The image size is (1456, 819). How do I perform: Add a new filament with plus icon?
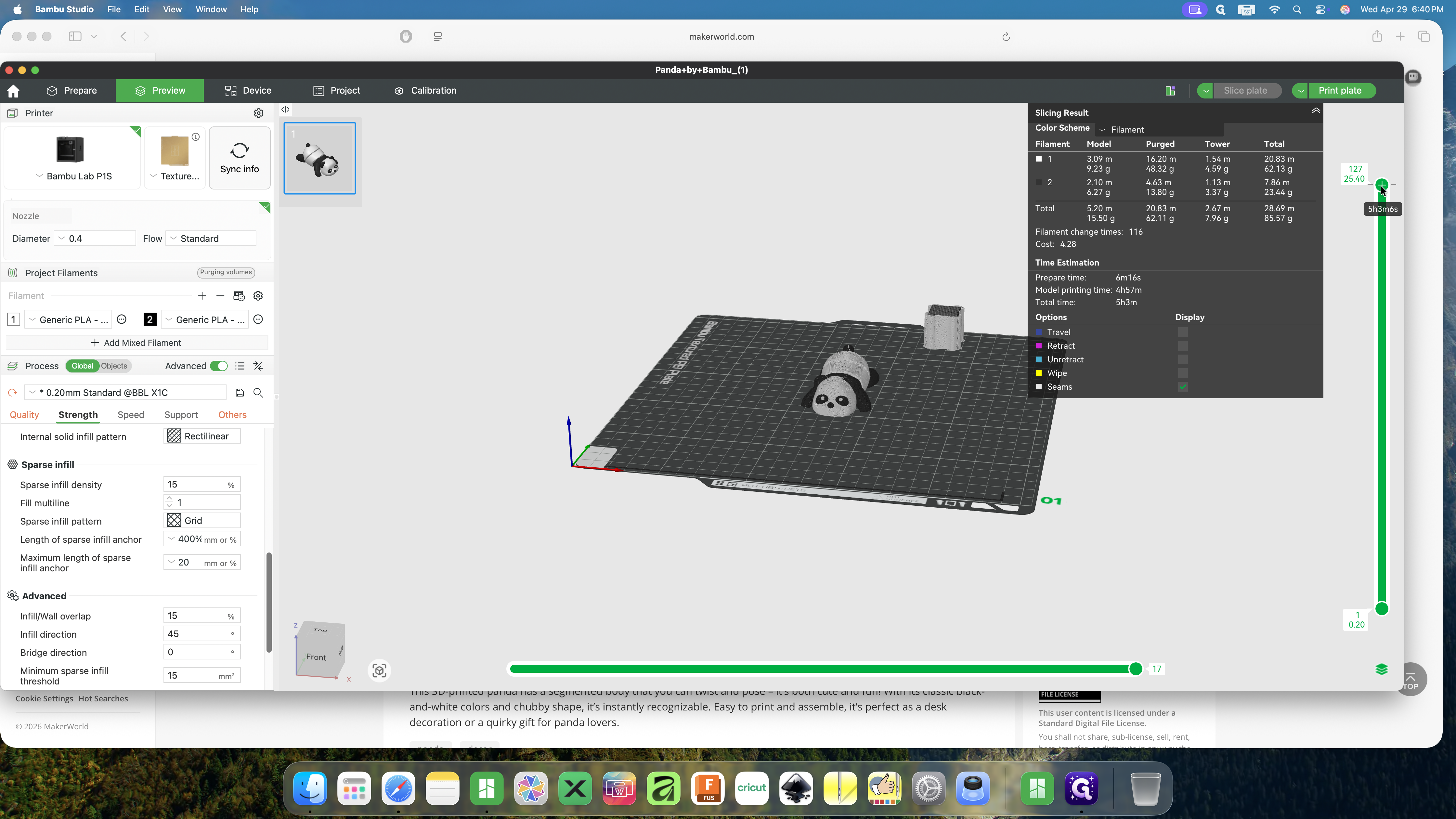point(202,296)
